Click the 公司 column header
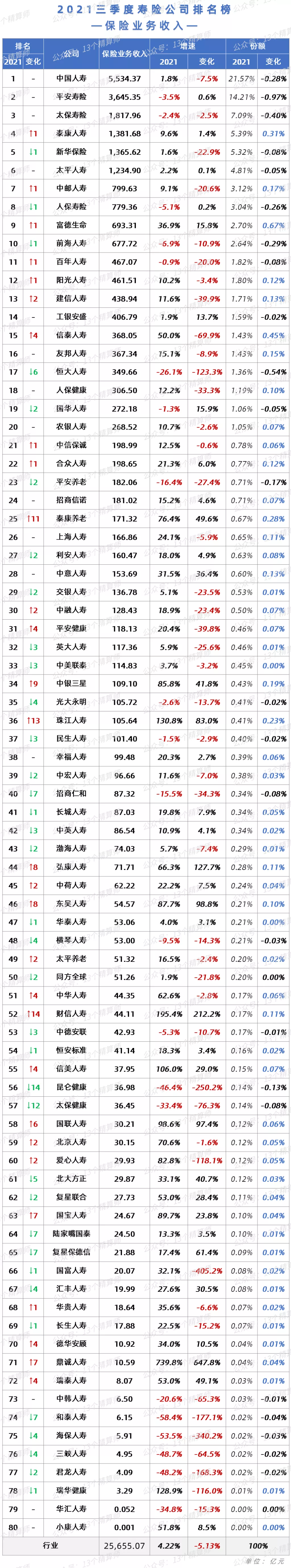The image size is (291, 1568). pos(72,53)
